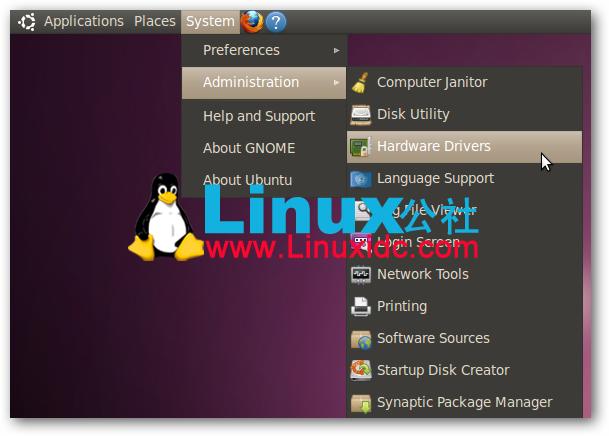Viewport: 609px width, 436px height.
Task: Click the Startup Disk Creator icon
Action: pos(360,370)
